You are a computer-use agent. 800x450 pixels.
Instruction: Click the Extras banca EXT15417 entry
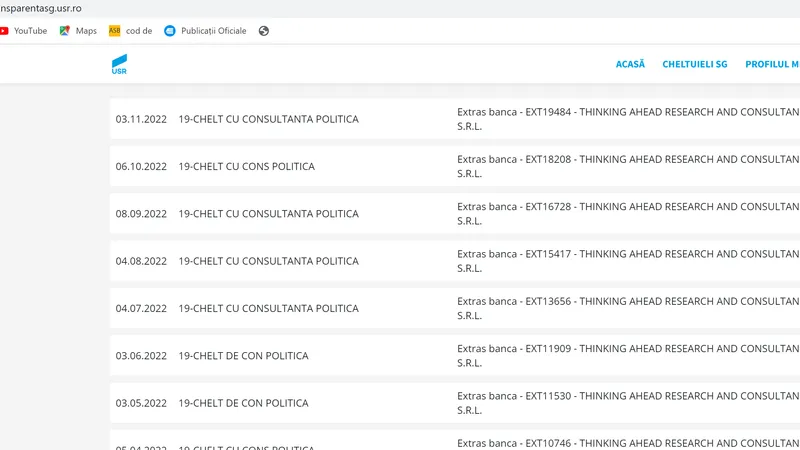pos(628,261)
